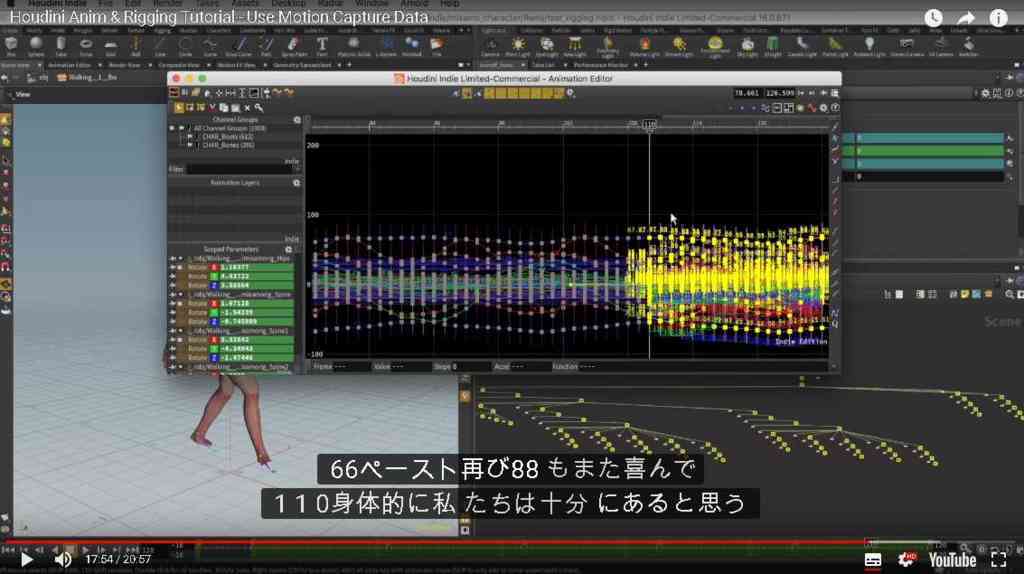
Task: Switch to the Motion FX View tab
Action: point(236,65)
